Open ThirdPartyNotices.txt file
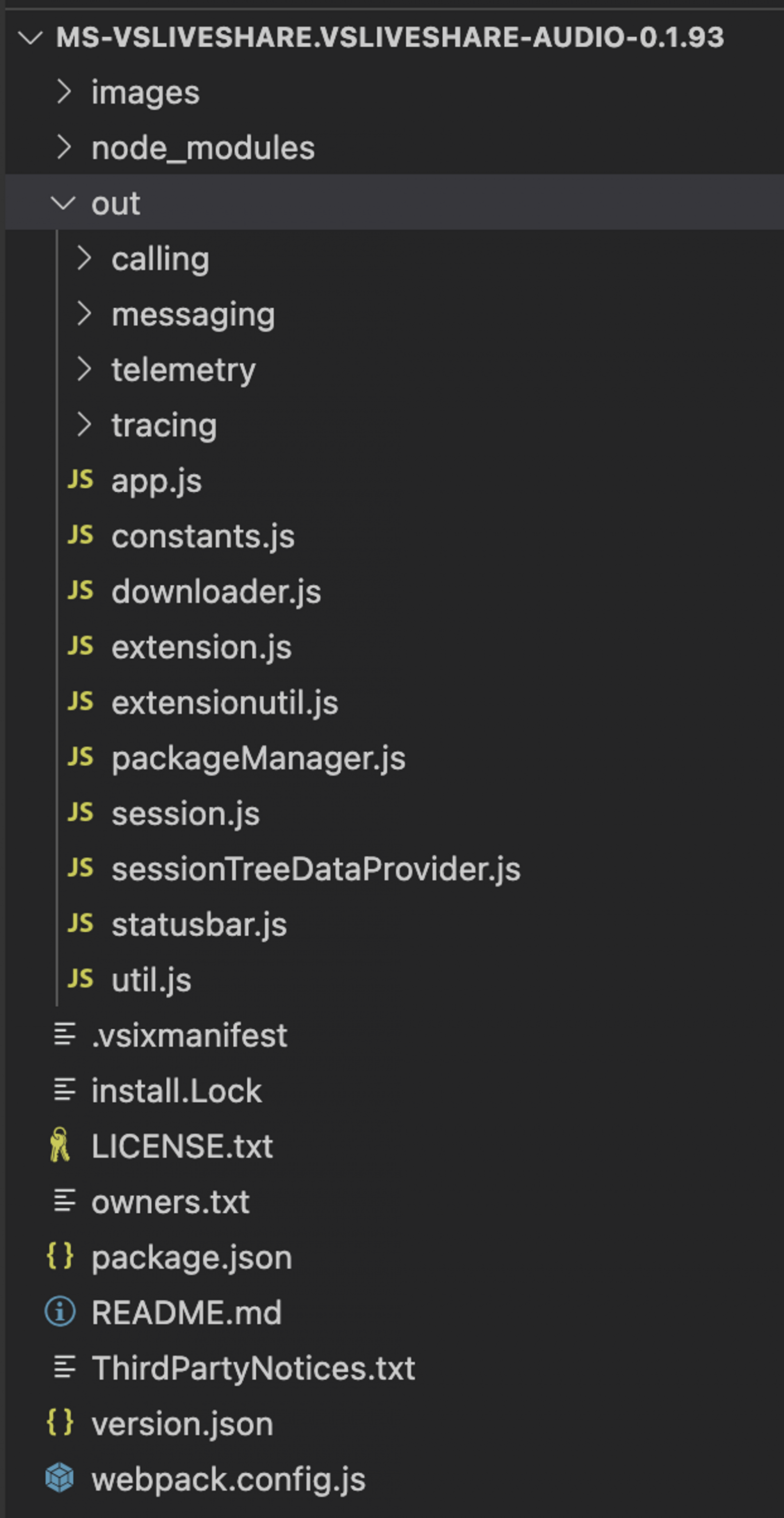 click(253, 1368)
